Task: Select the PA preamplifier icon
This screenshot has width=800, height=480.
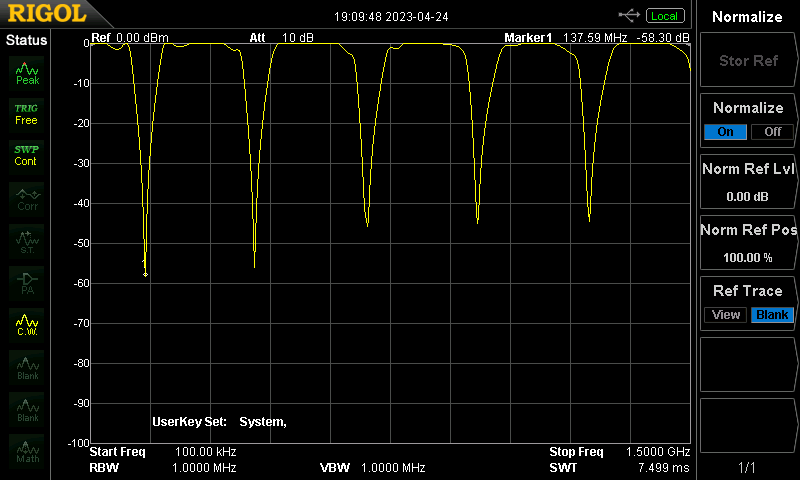Action: pyautogui.click(x=27, y=282)
